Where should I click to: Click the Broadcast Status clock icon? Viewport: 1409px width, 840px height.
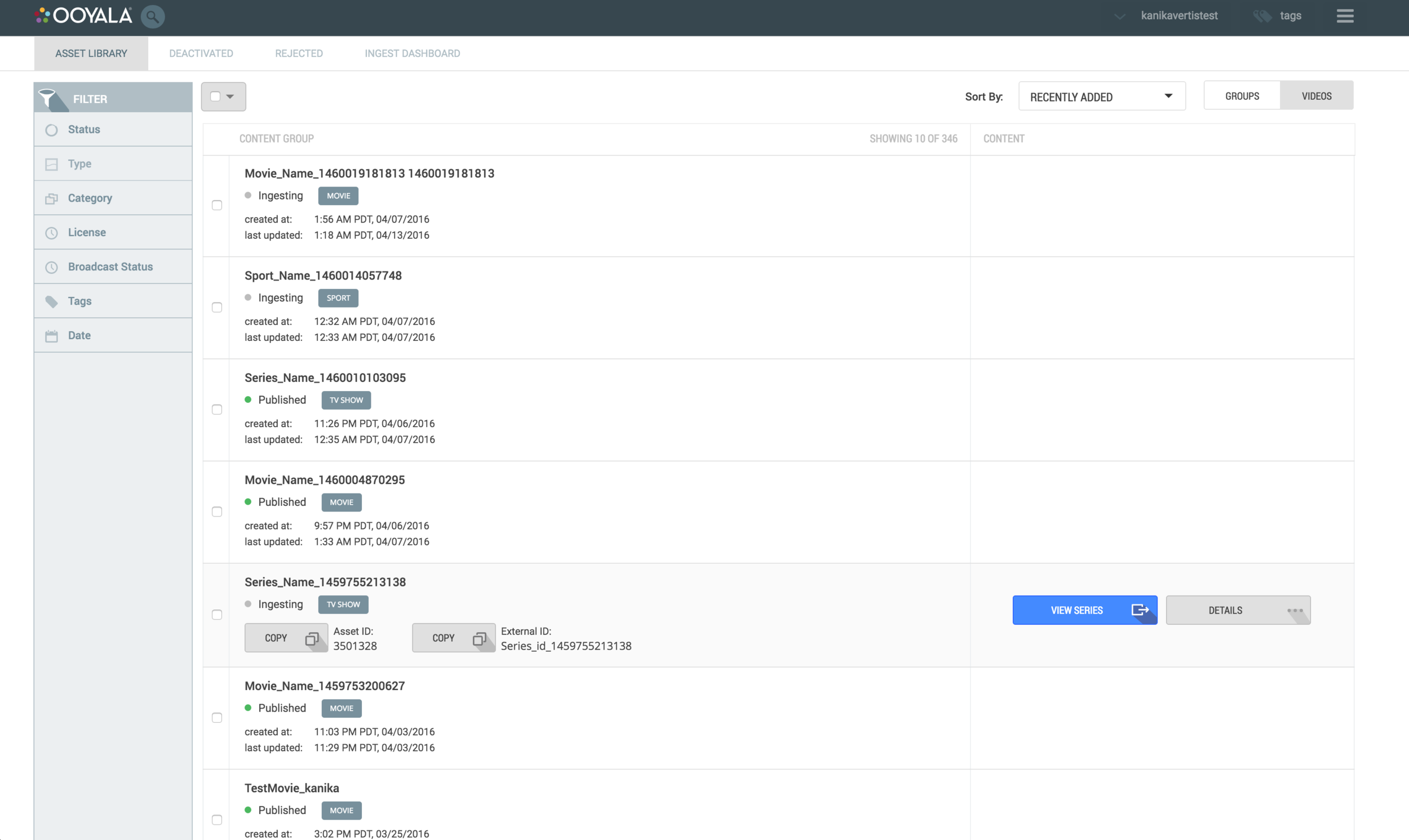pos(51,267)
